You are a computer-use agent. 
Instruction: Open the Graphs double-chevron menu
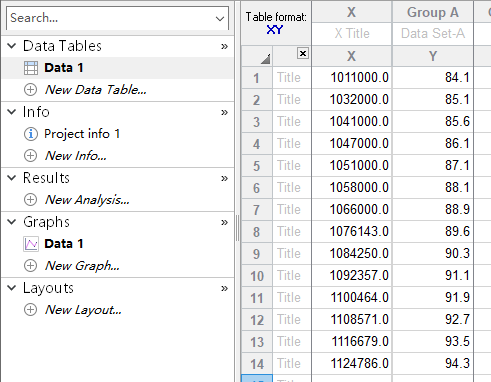[x=224, y=222]
